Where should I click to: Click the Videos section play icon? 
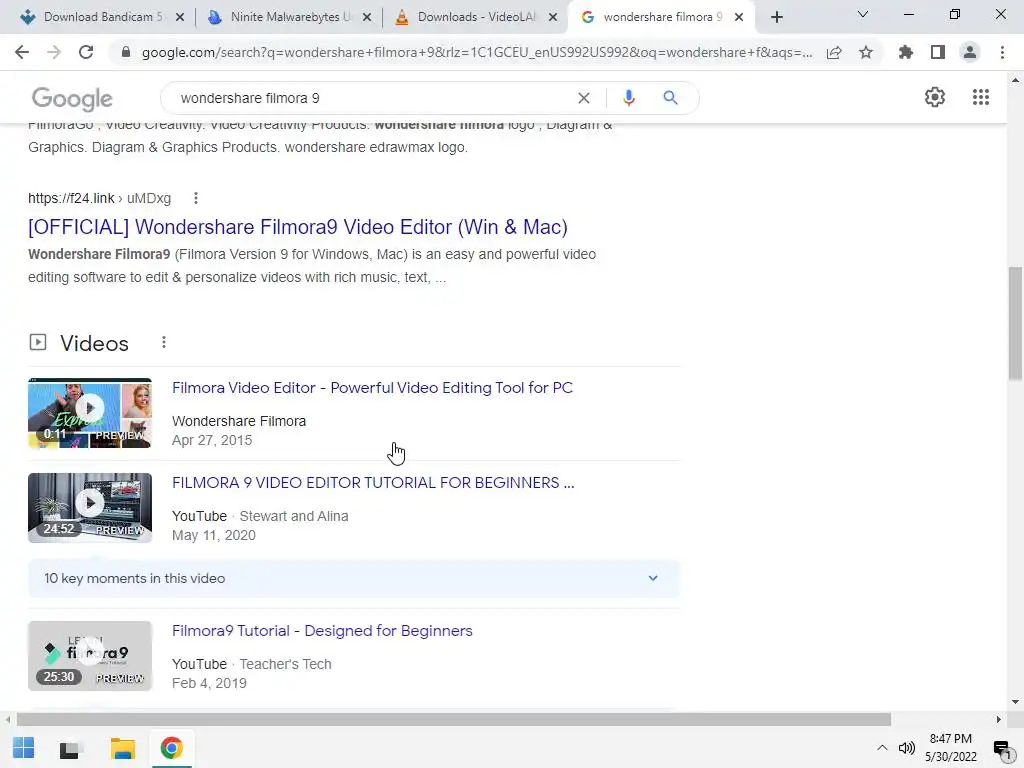[38, 342]
